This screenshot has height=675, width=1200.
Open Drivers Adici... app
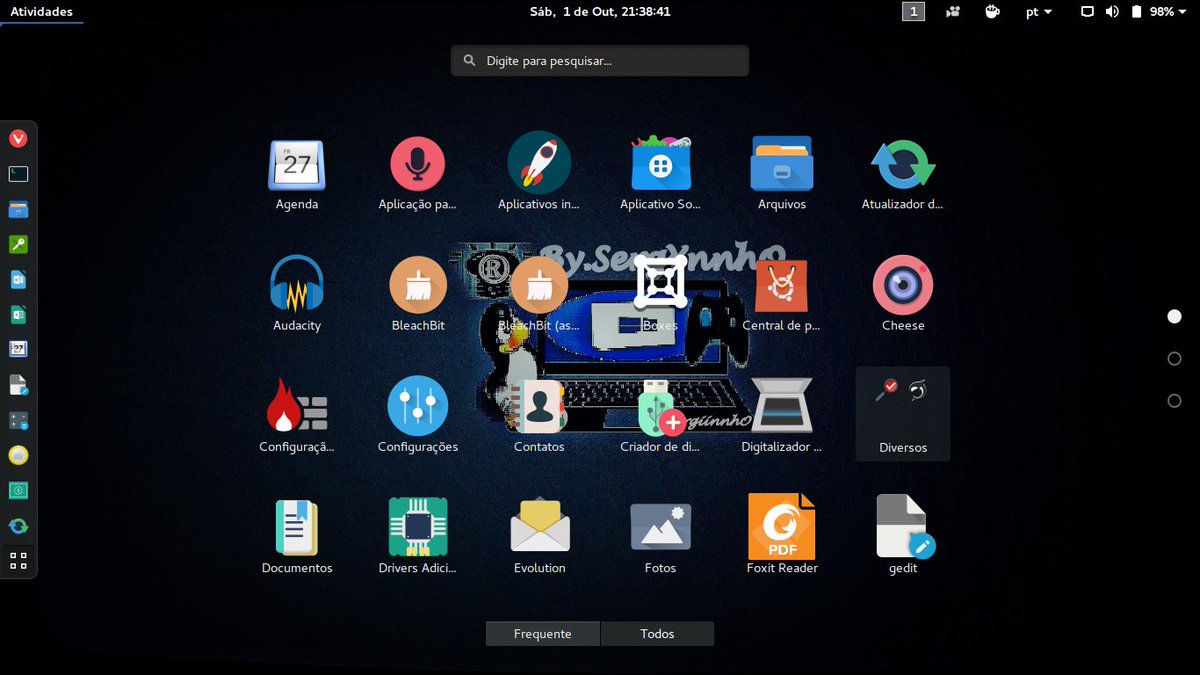[x=418, y=527]
